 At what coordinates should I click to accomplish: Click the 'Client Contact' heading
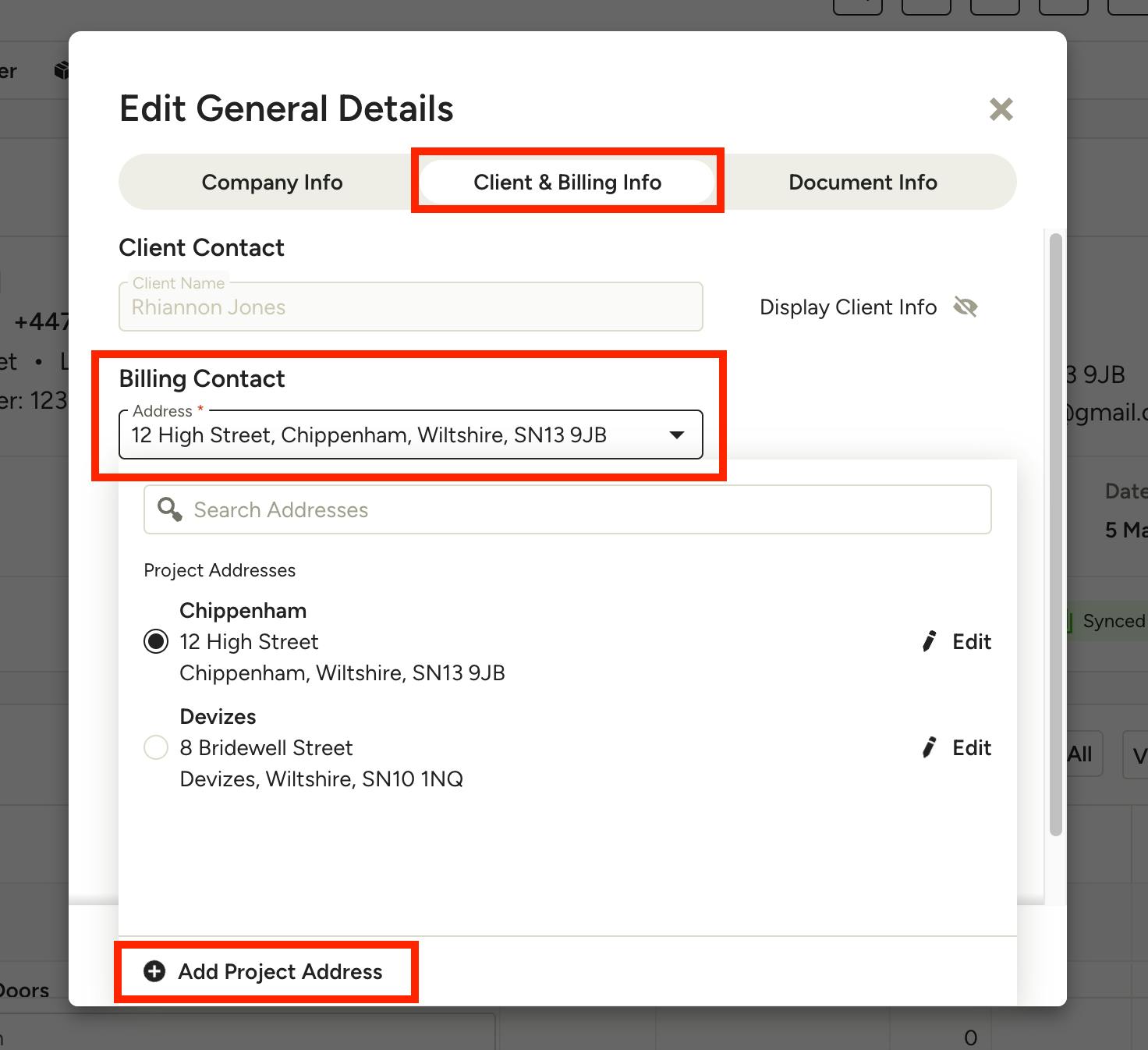click(201, 247)
